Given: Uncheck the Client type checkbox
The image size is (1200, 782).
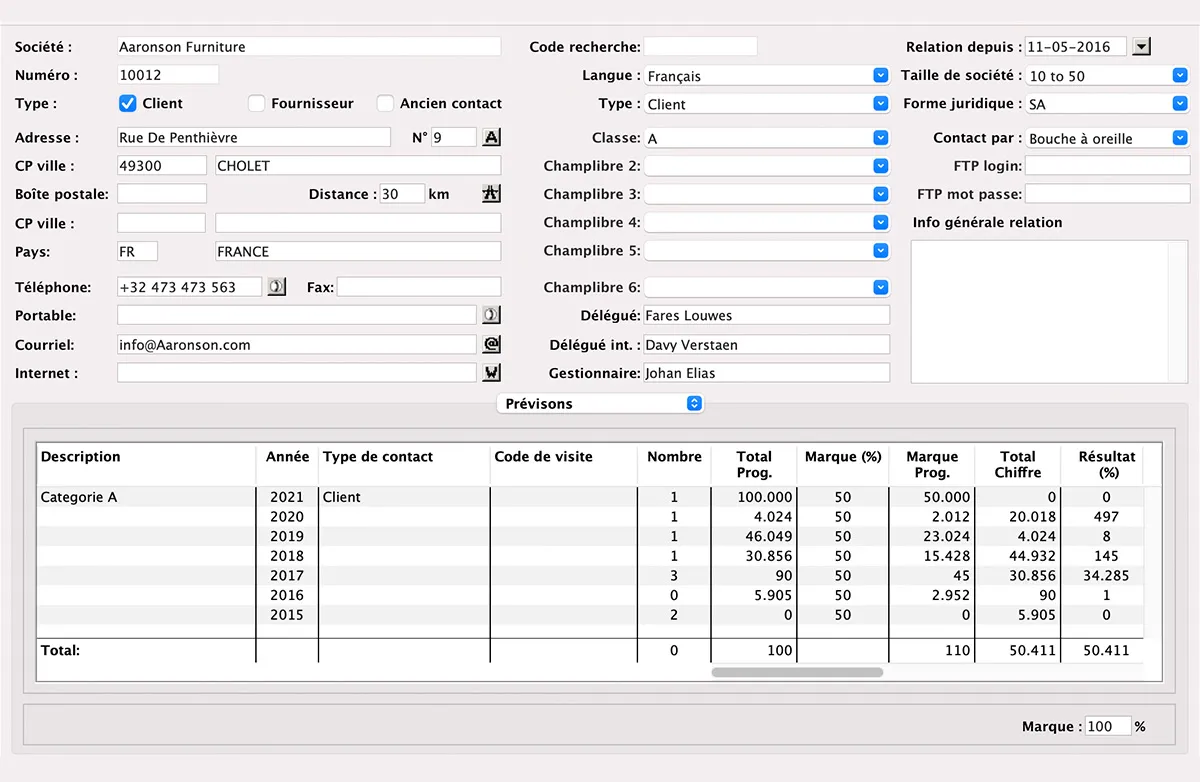Looking at the screenshot, I should [128, 103].
